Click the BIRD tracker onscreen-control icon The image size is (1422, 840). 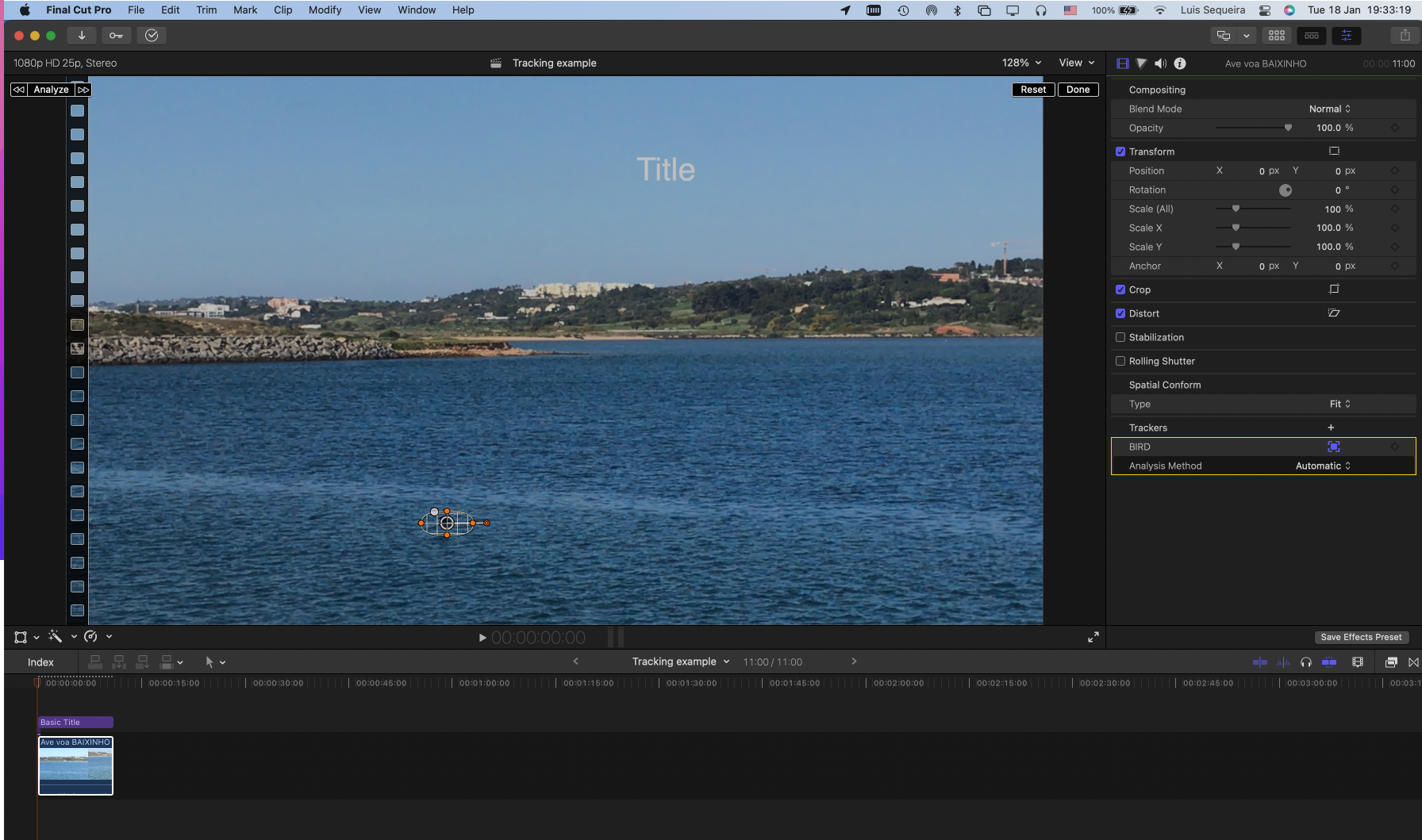pos(1333,447)
